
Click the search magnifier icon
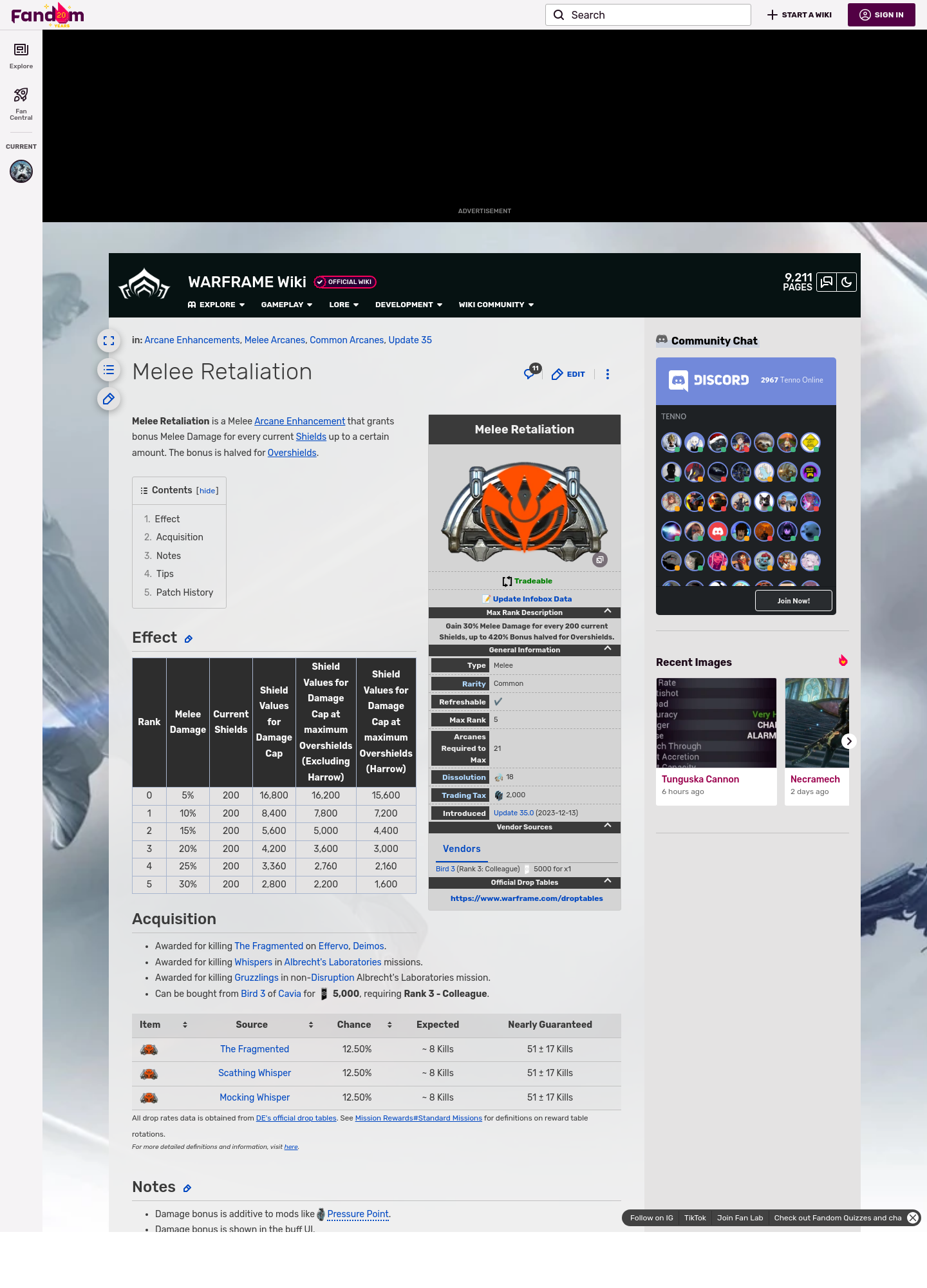(x=559, y=15)
